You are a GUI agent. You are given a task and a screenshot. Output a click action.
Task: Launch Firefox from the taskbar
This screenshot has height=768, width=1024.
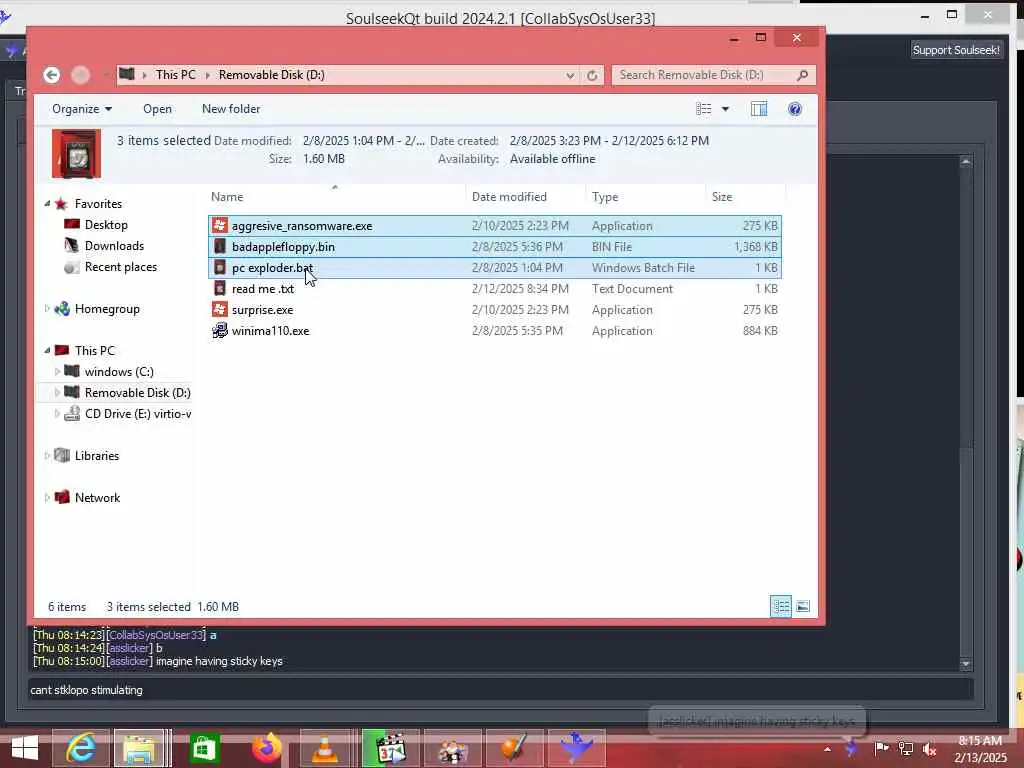tap(266, 748)
